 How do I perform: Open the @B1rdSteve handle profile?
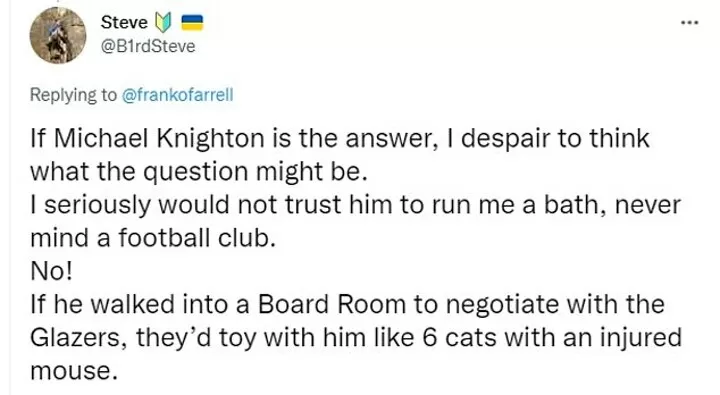148,46
